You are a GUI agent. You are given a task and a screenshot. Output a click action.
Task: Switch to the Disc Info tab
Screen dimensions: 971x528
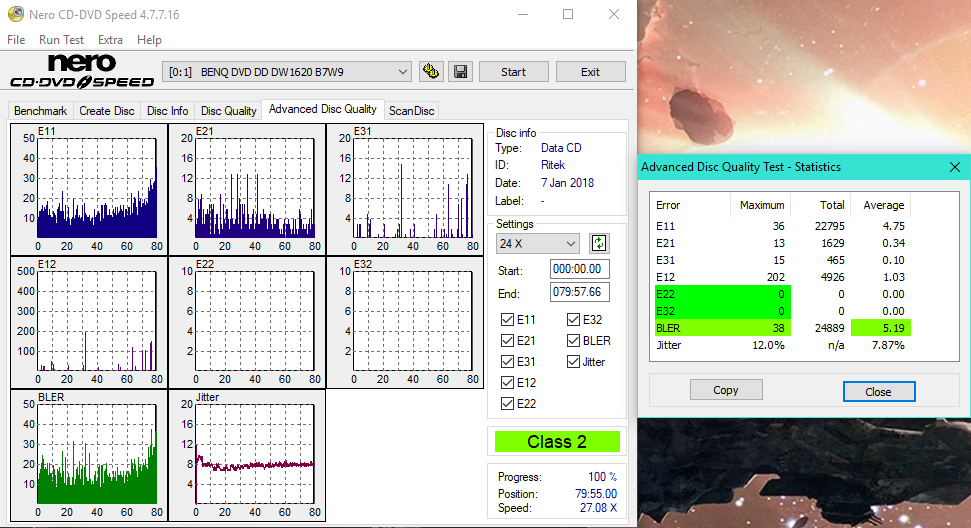coord(167,111)
